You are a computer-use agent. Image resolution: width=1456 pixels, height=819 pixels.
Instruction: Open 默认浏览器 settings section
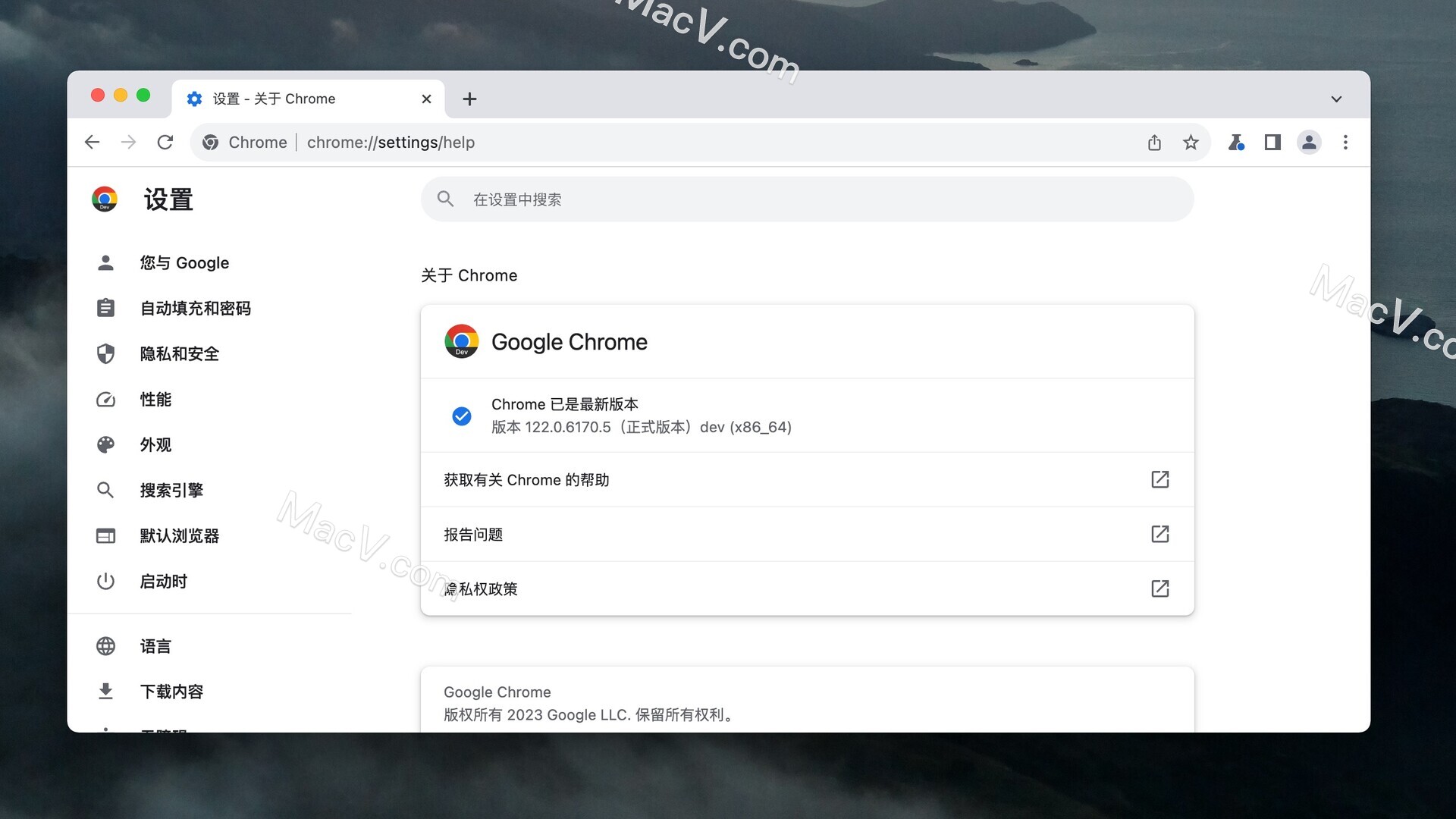tap(179, 536)
